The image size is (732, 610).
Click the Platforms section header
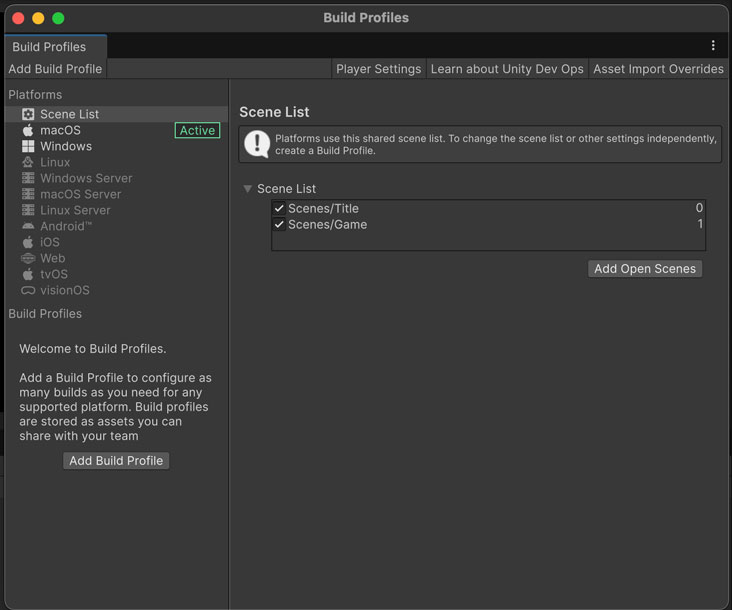click(35, 95)
